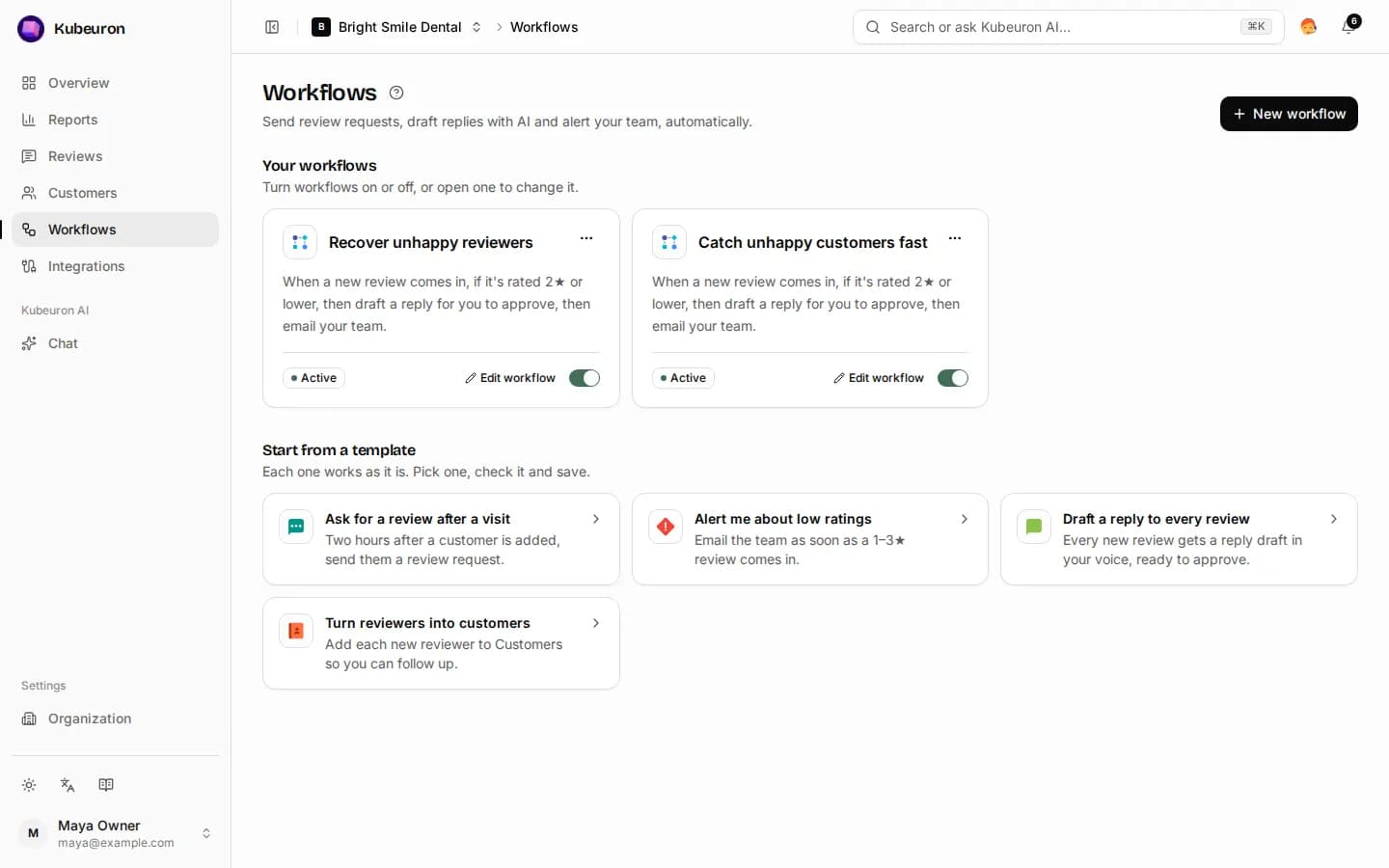1389x868 pixels.
Task: Open more options for Catch unhappy customers fast
Action: point(955,238)
